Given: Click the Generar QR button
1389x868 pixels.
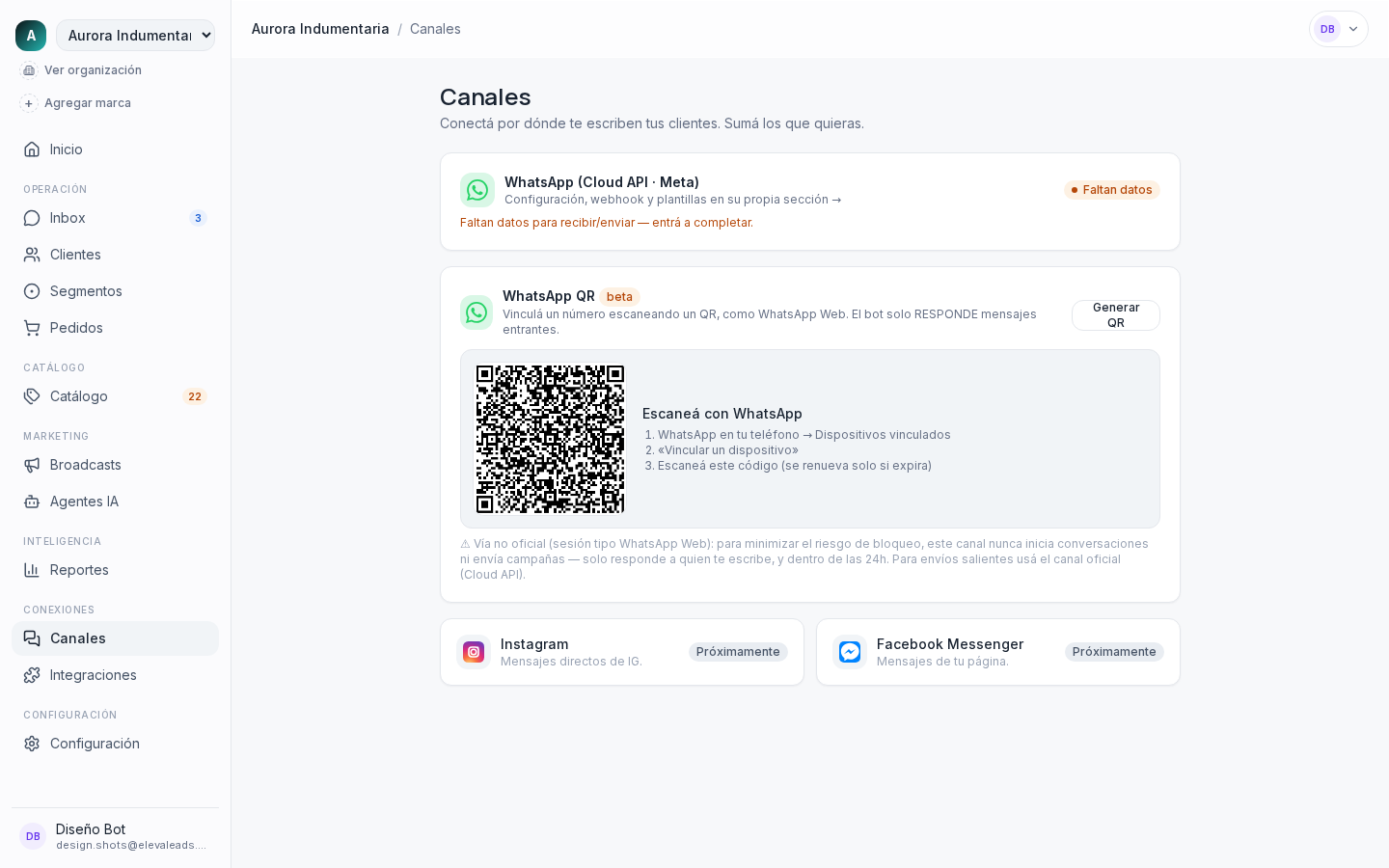Looking at the screenshot, I should (1116, 315).
